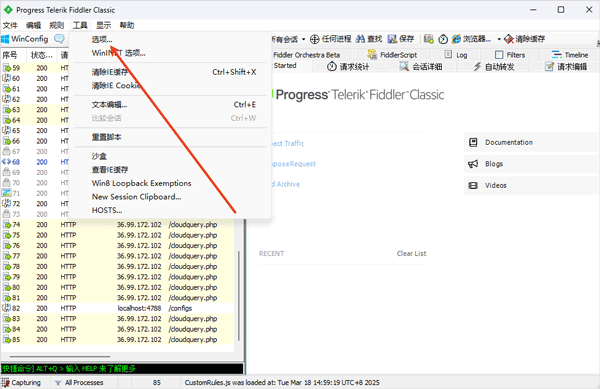Click the Fiddler app icon in title bar
This screenshot has width=600, height=389.
(x=8, y=10)
